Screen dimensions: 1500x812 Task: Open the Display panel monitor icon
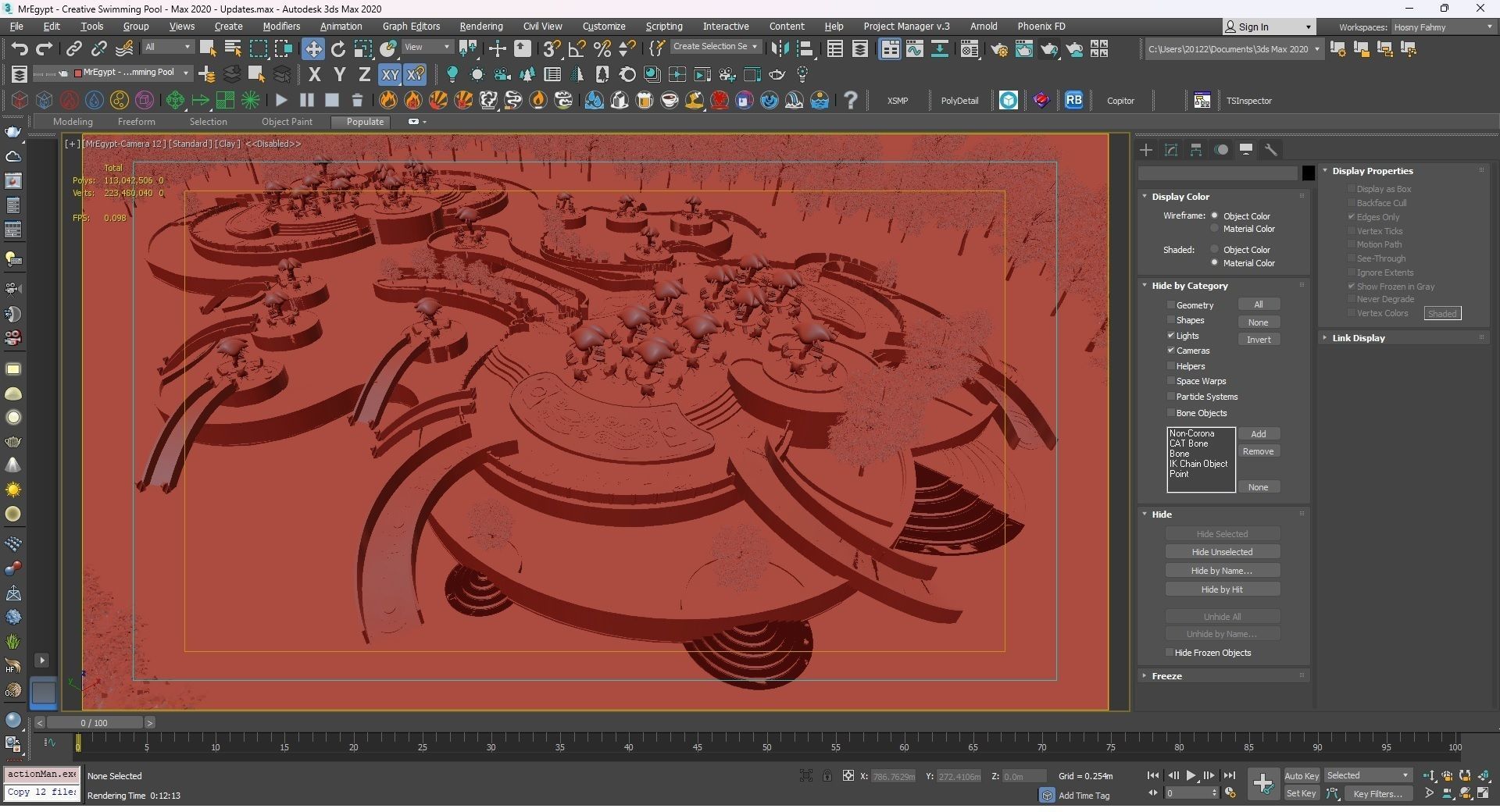pyautogui.click(x=1246, y=150)
